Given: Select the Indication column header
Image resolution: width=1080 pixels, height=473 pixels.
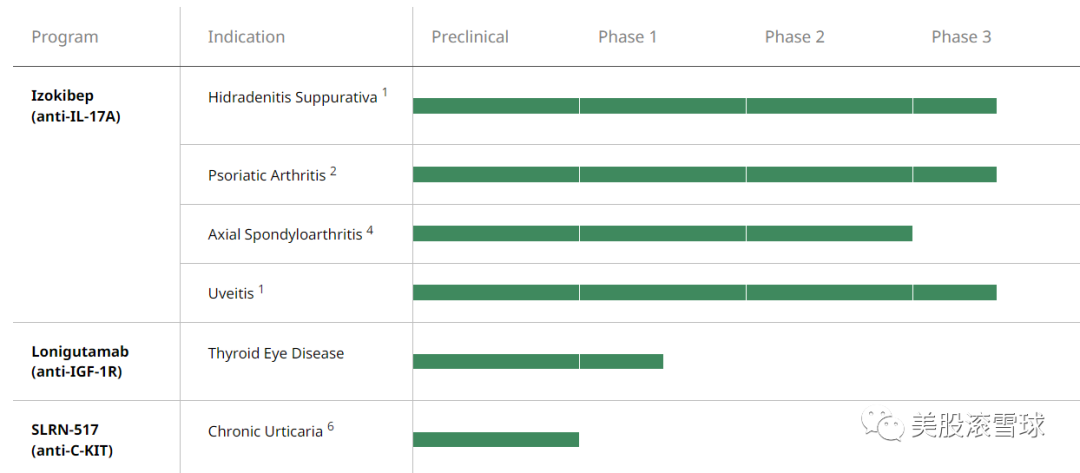Looking at the screenshot, I should point(246,37).
